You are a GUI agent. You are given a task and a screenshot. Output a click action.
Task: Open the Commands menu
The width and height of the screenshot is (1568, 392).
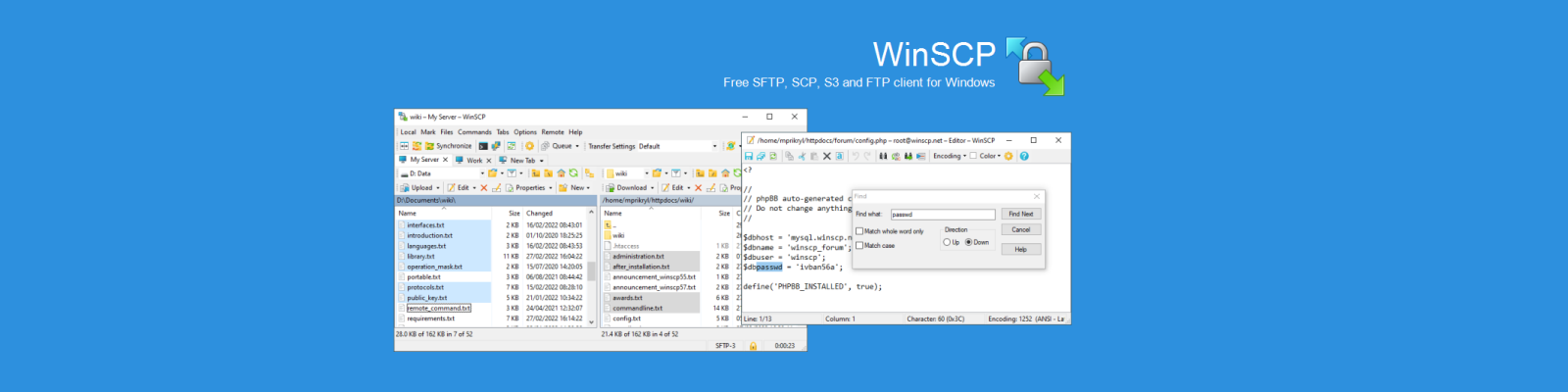[474, 132]
